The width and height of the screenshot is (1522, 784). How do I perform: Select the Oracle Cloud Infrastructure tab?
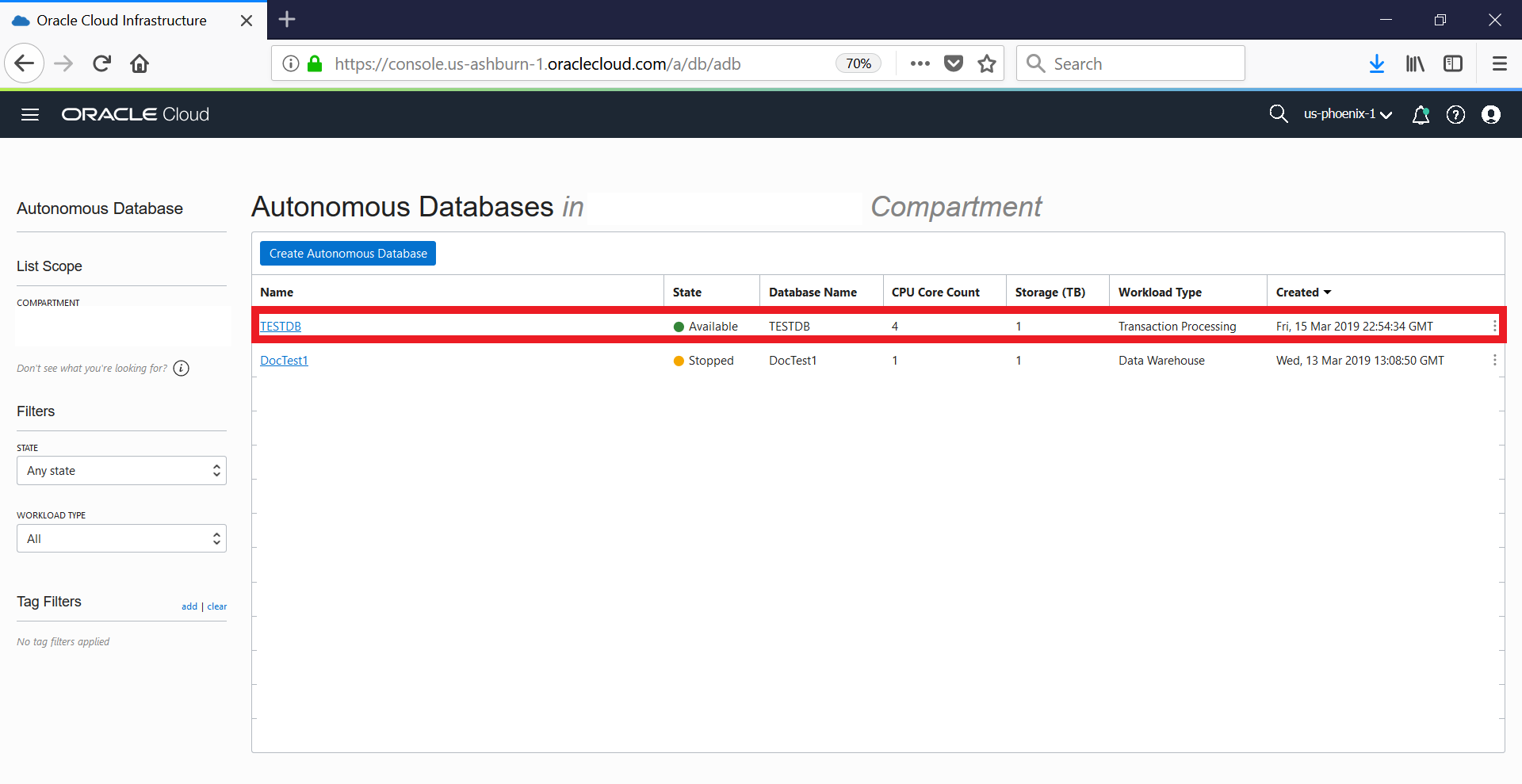click(133, 20)
